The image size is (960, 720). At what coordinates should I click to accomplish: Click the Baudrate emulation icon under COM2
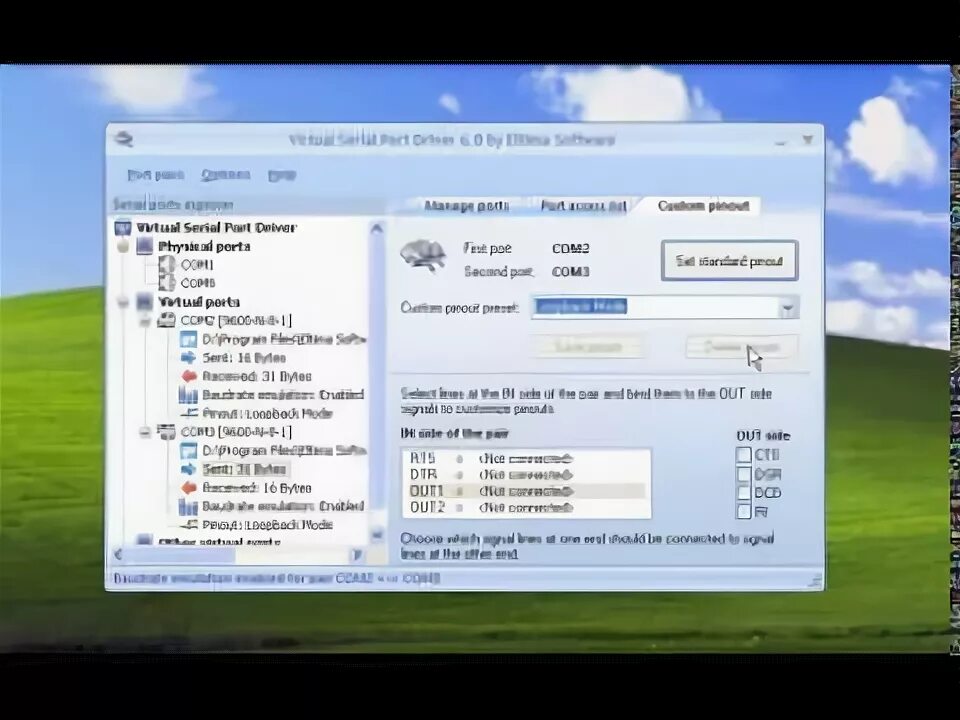tap(188, 395)
